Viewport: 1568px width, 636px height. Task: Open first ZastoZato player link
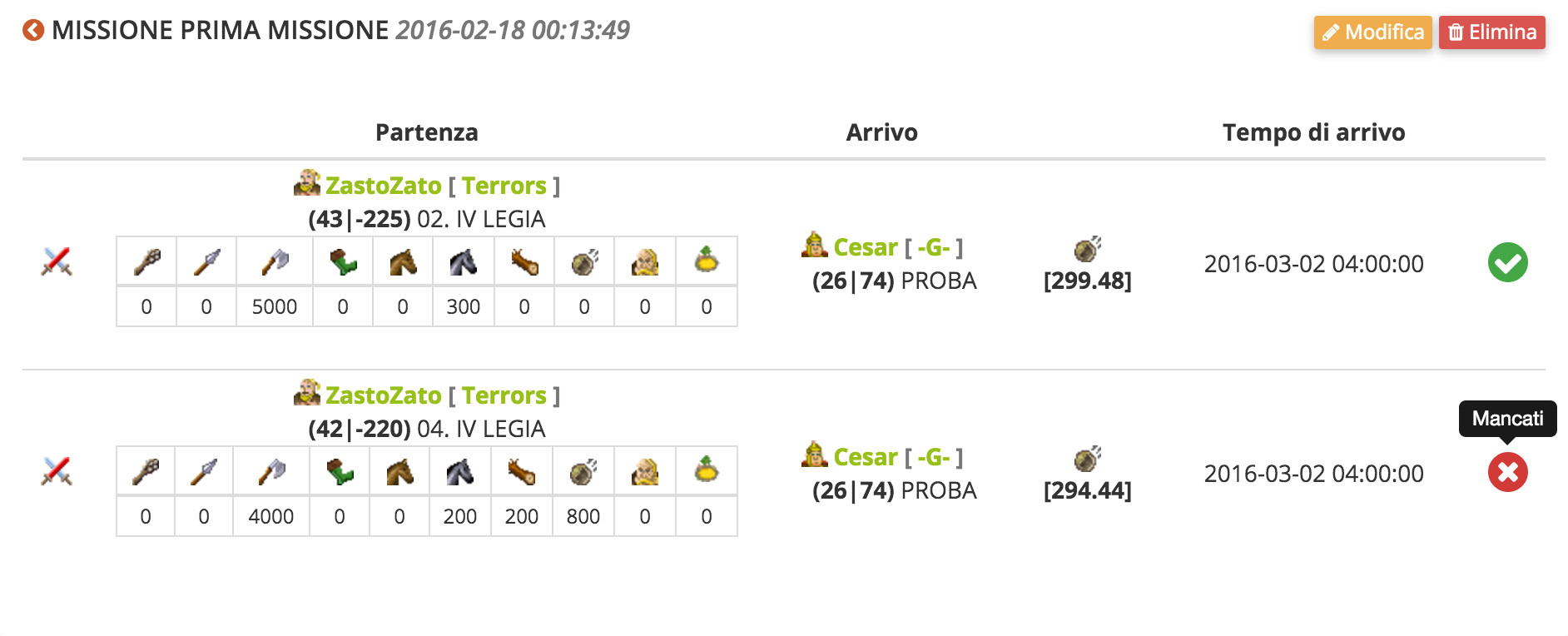click(x=383, y=186)
